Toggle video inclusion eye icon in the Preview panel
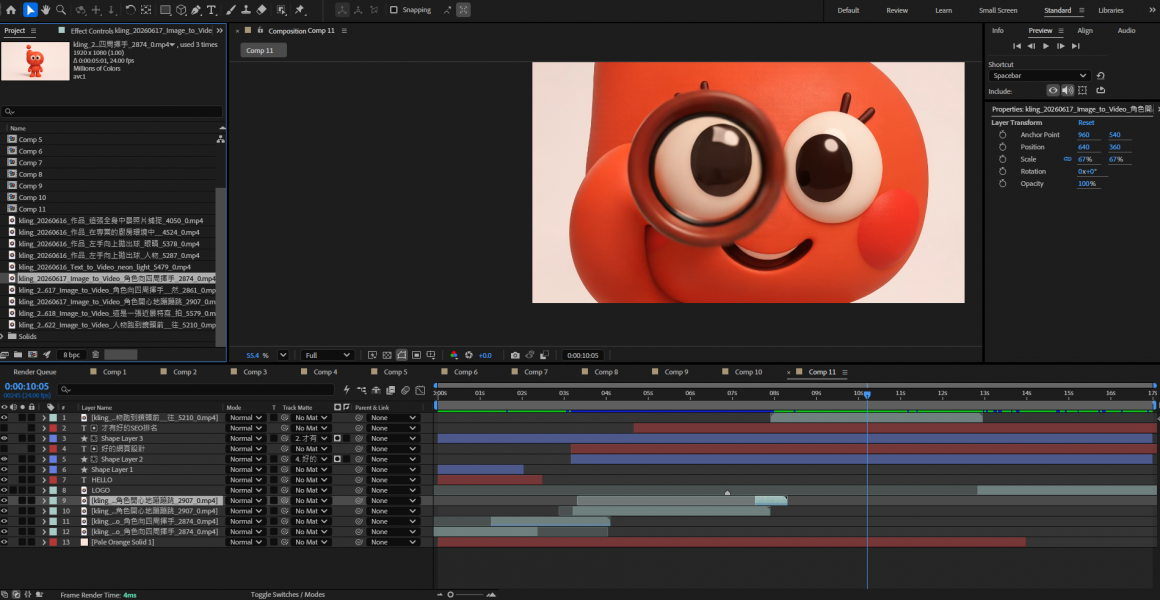This screenshot has width=1160, height=600. [x=1053, y=90]
